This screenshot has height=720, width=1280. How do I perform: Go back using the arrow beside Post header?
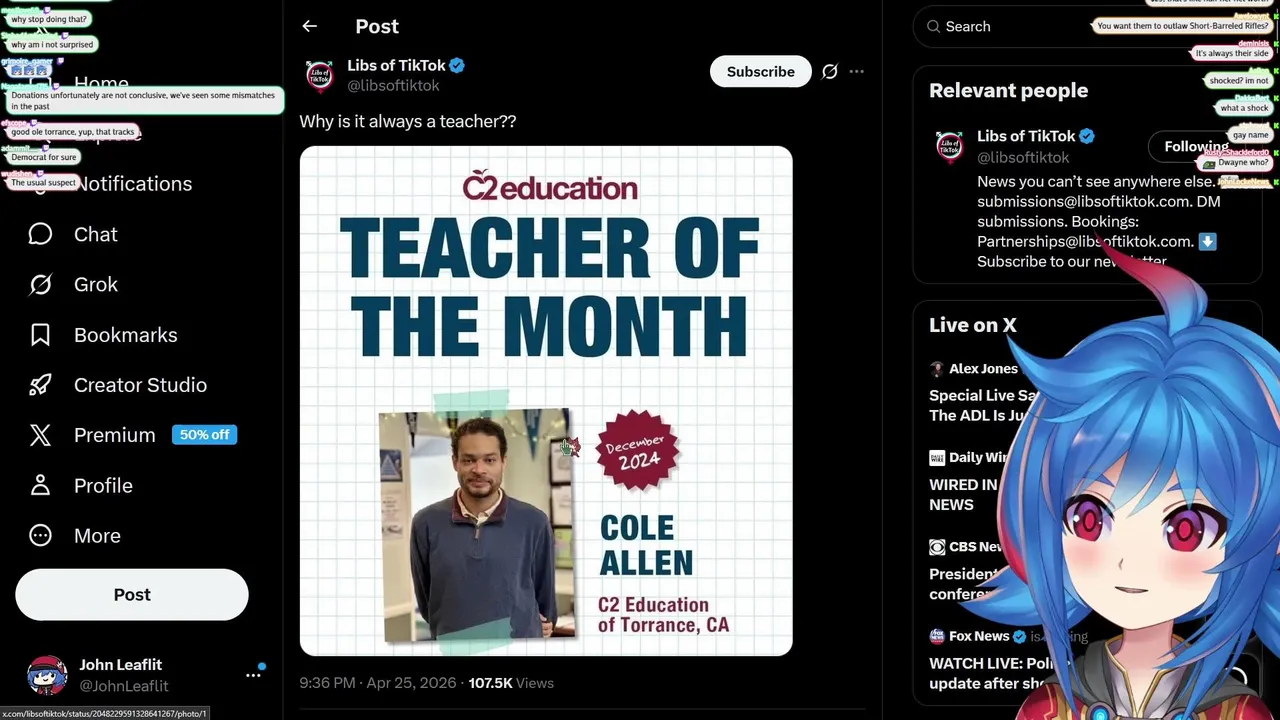310,27
